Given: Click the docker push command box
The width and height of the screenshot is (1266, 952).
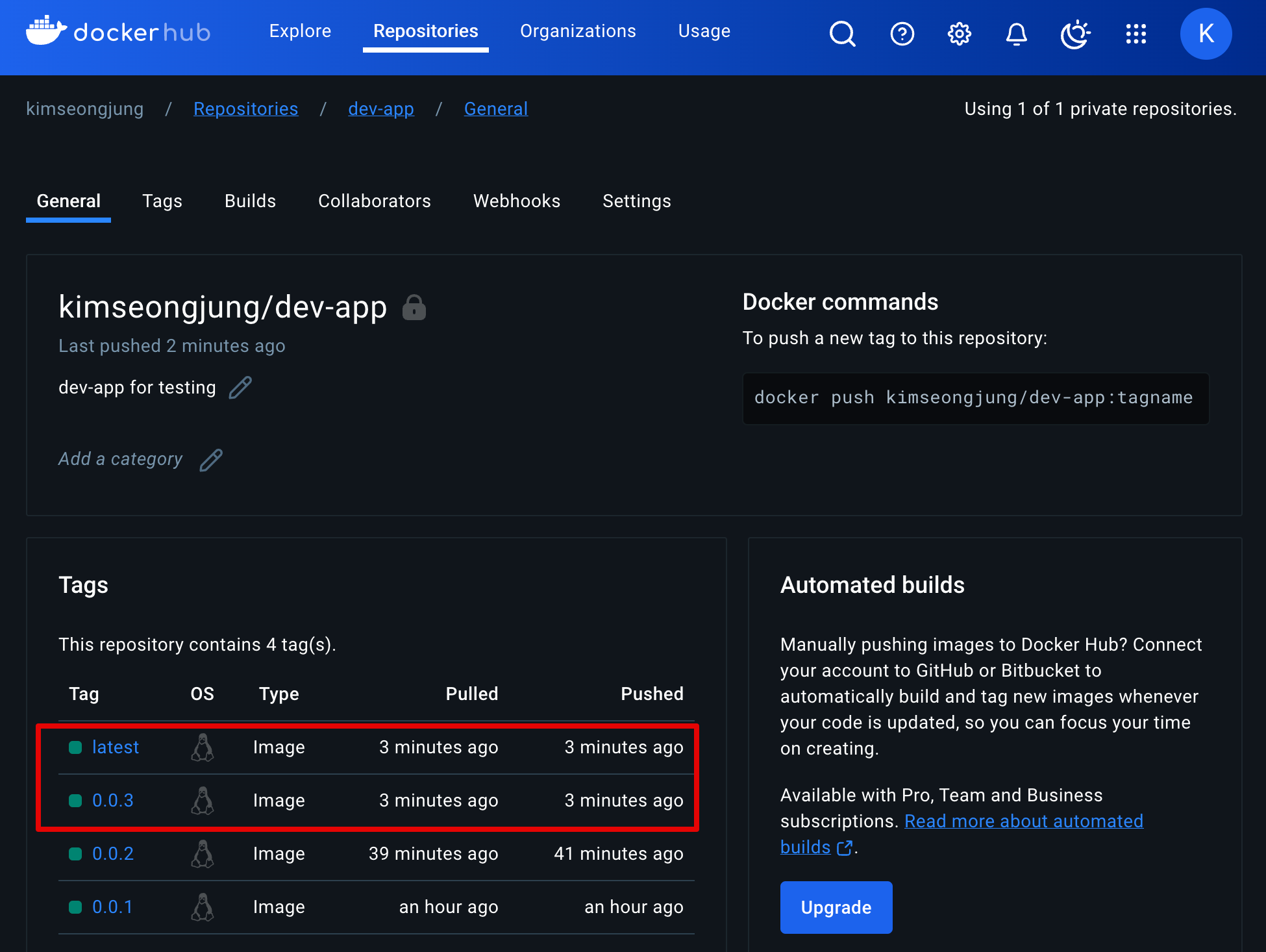Looking at the screenshot, I should pos(976,398).
